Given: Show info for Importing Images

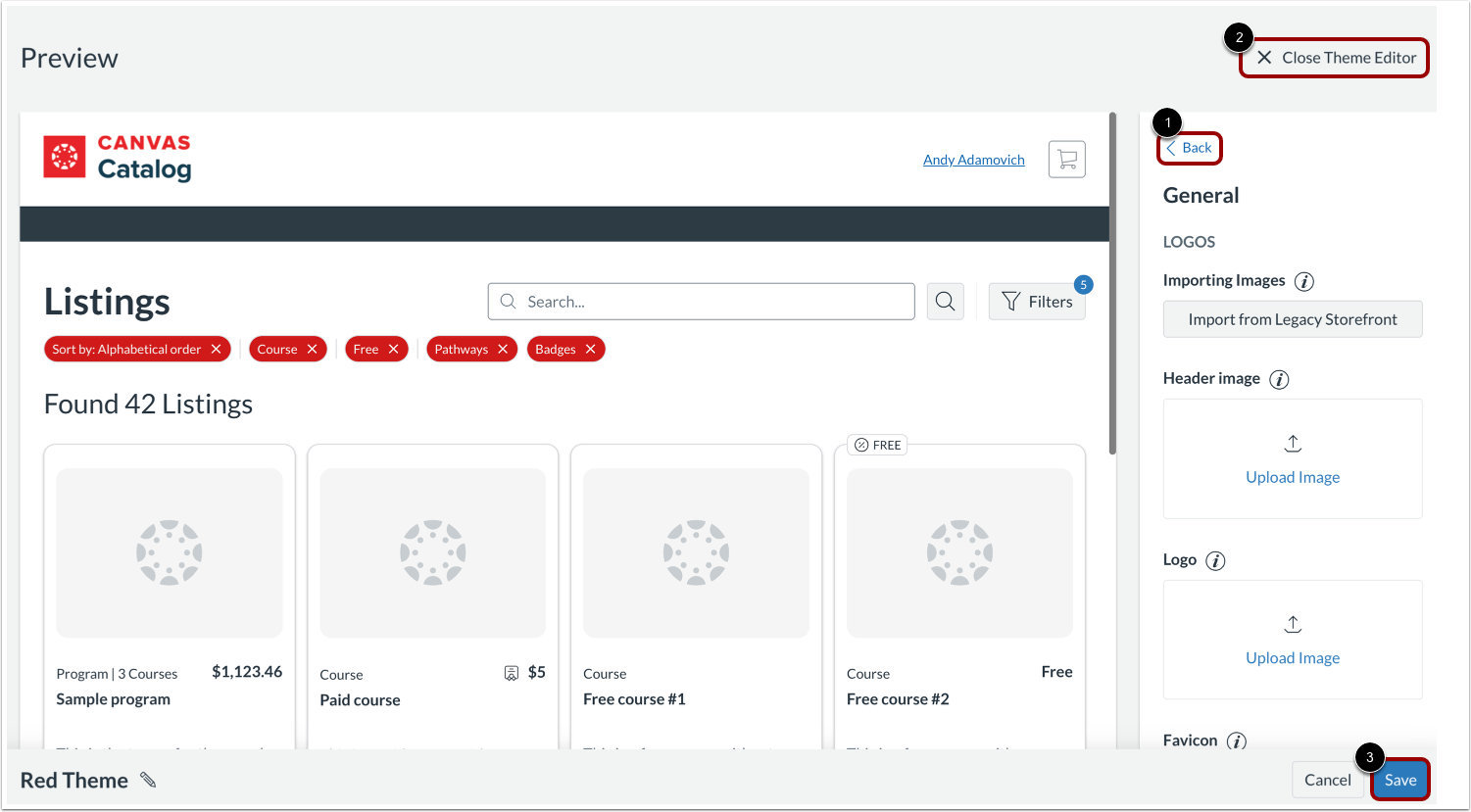Looking at the screenshot, I should (1303, 281).
